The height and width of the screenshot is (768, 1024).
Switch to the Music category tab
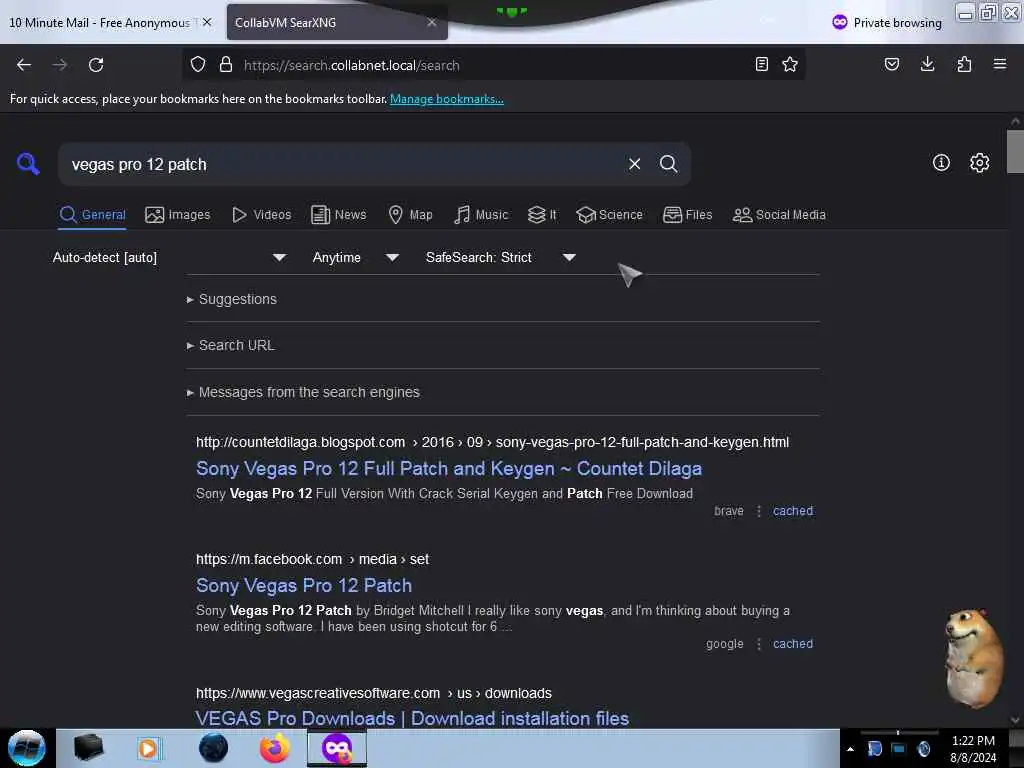tap(481, 215)
